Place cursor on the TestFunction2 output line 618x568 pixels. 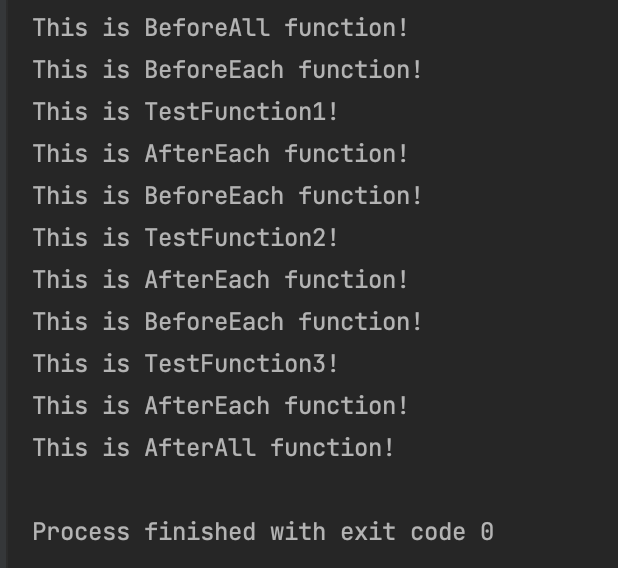(x=185, y=238)
